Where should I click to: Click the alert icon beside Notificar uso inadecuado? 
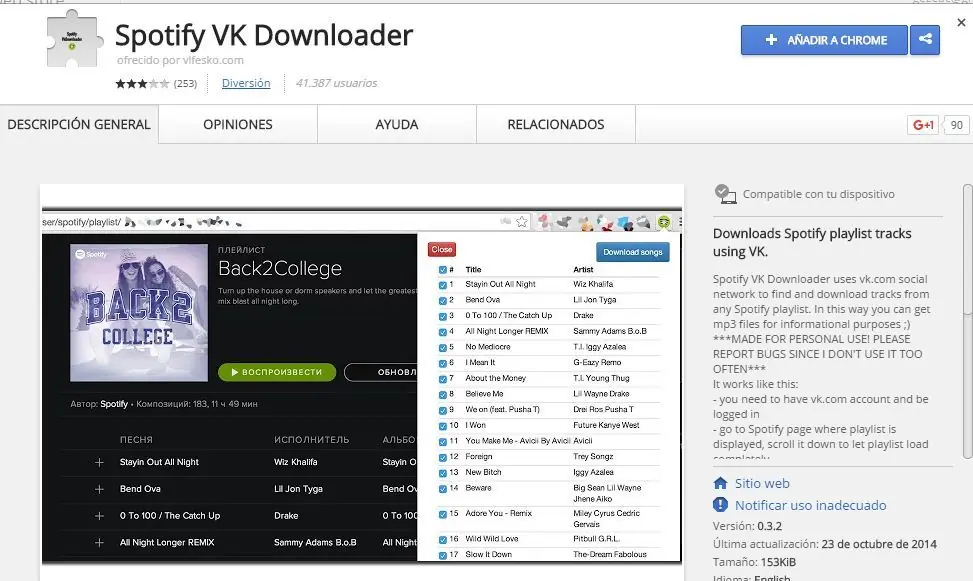pyautogui.click(x=719, y=505)
